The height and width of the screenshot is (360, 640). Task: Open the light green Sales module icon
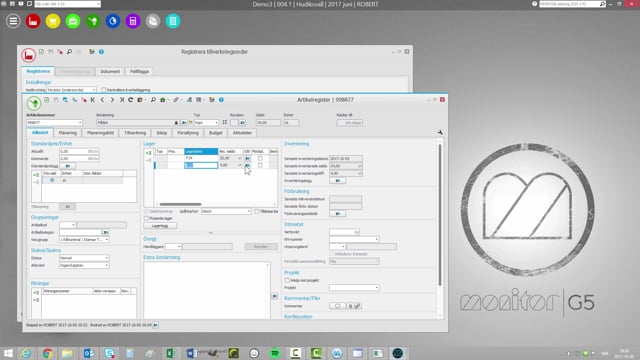[73, 21]
